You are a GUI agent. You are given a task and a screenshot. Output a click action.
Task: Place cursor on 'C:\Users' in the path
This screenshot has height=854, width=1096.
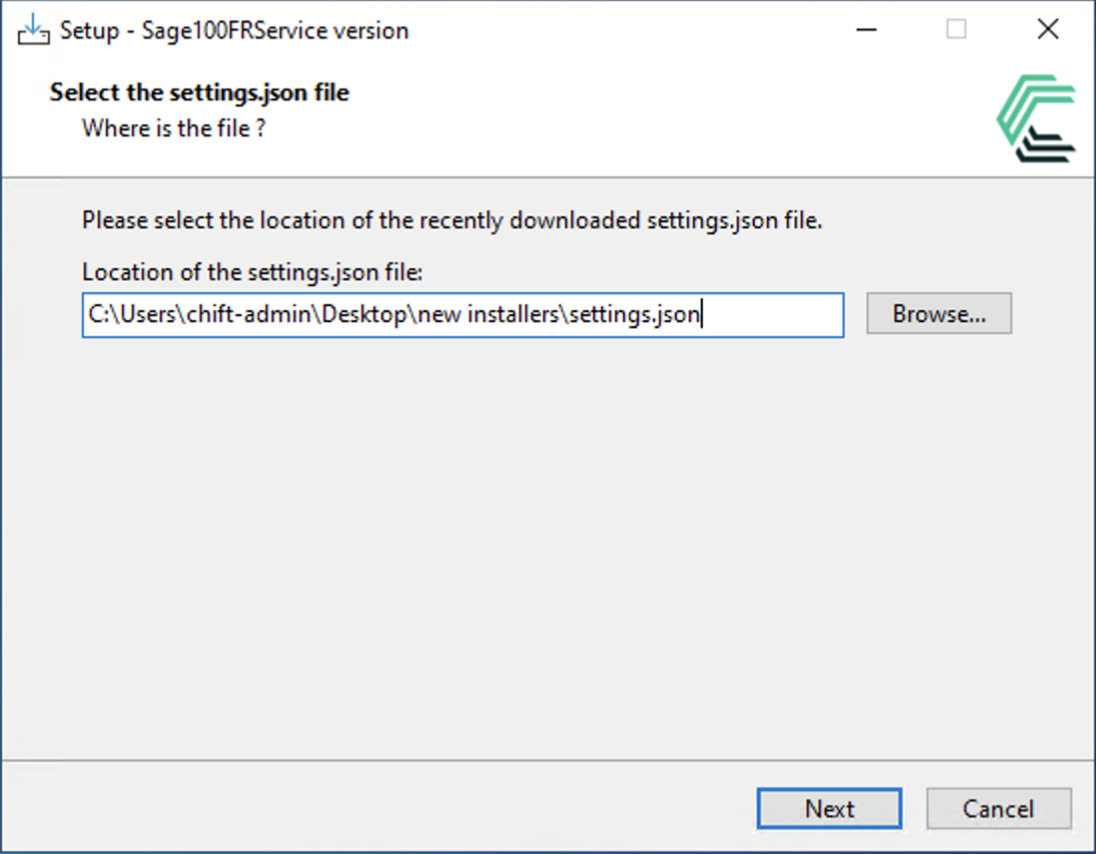point(134,315)
